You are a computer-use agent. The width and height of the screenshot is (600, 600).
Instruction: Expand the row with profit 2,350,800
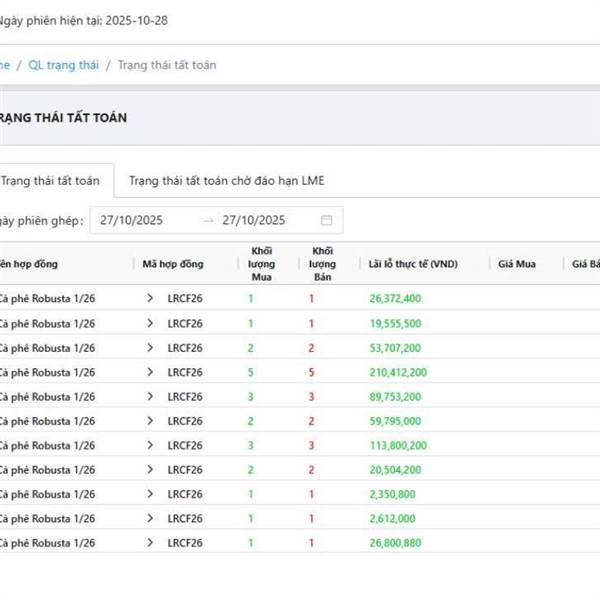click(150, 494)
